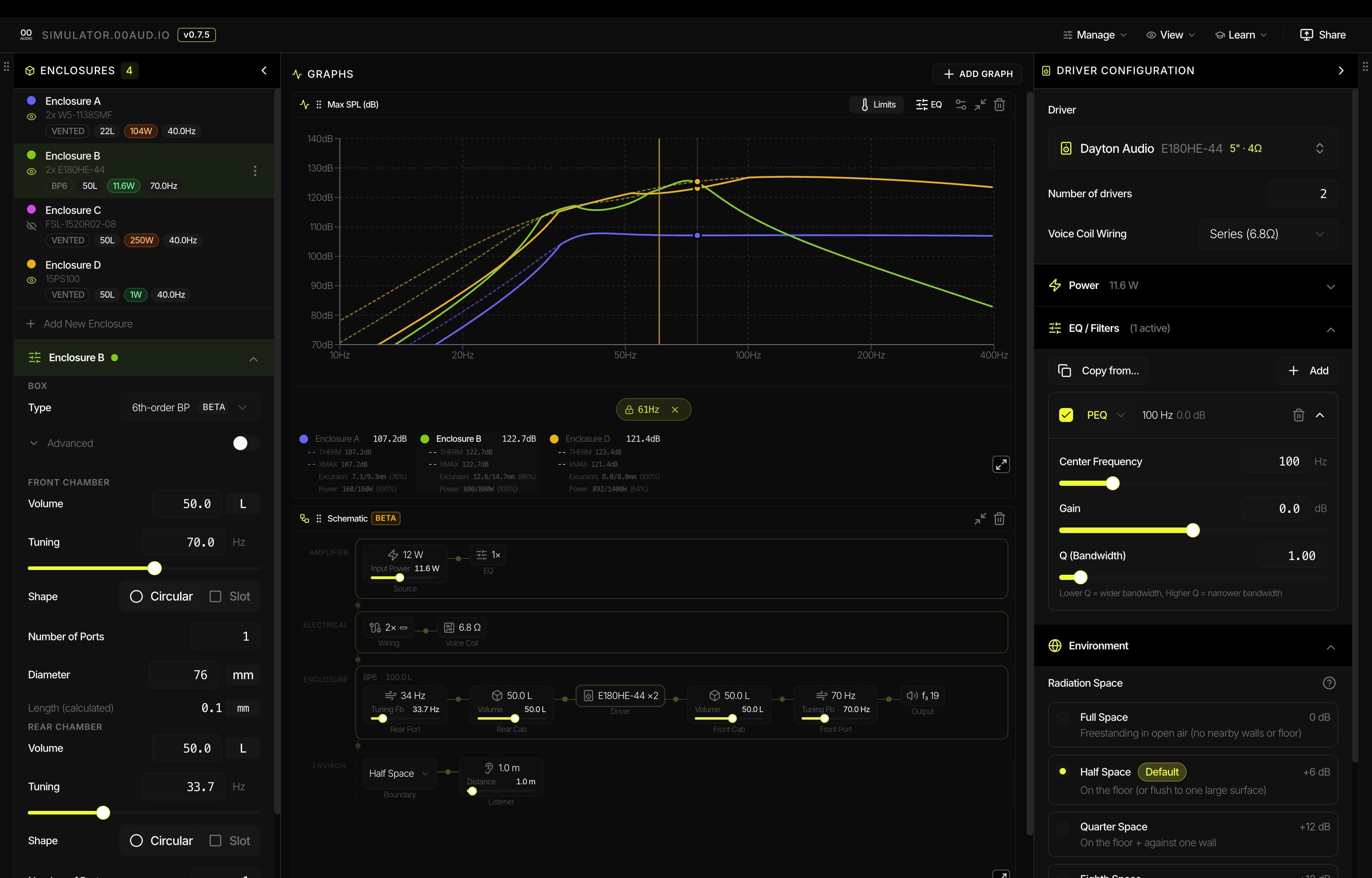Delete the Schematic panel via its trash icon
The image size is (1372, 878).
(x=1000, y=518)
